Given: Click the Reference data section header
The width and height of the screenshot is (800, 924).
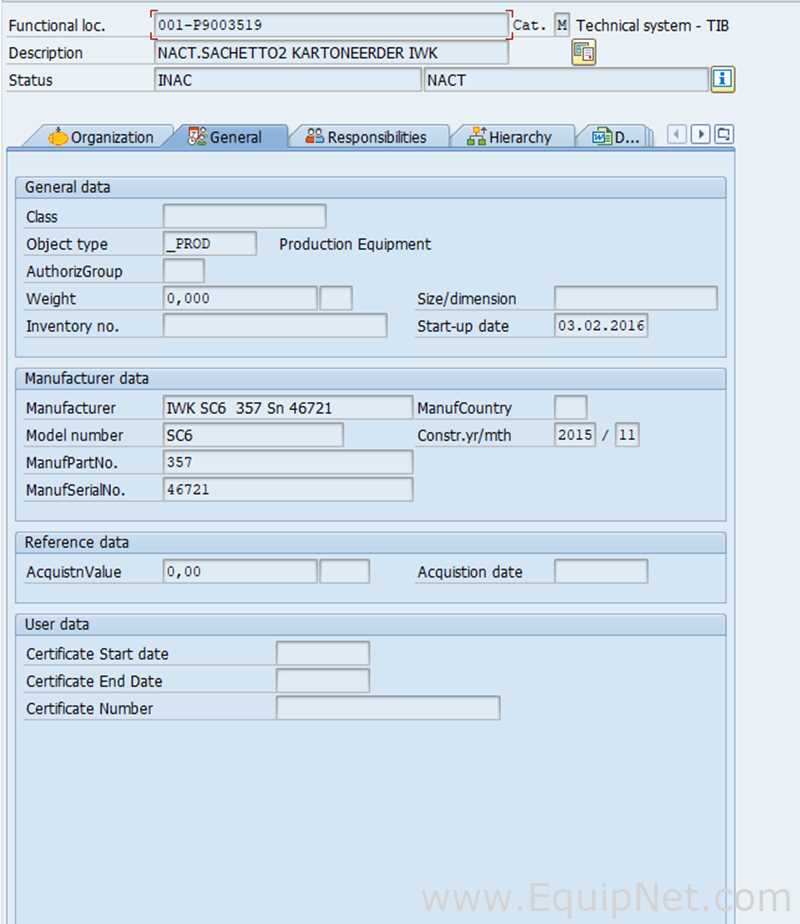Looking at the screenshot, I should (x=371, y=543).
